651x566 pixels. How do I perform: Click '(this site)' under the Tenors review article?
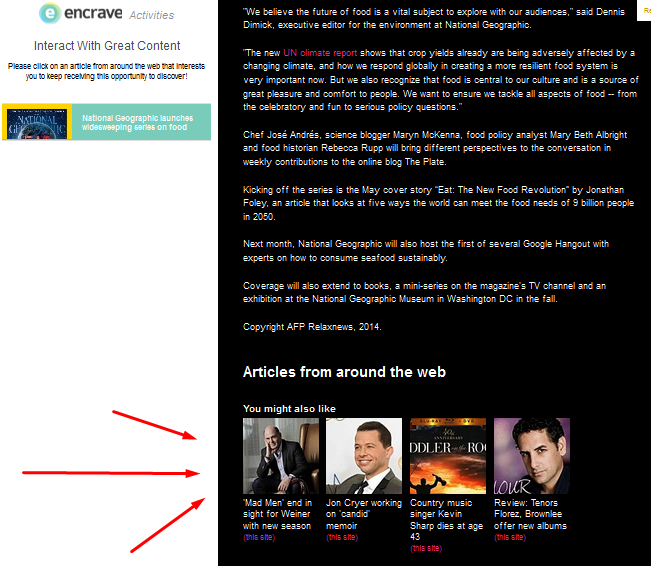[x=510, y=537]
